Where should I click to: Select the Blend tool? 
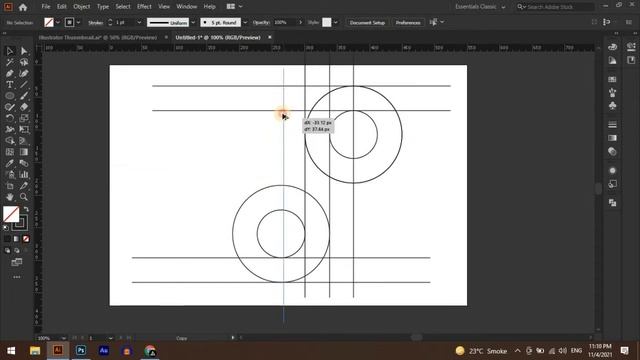click(x=24, y=163)
